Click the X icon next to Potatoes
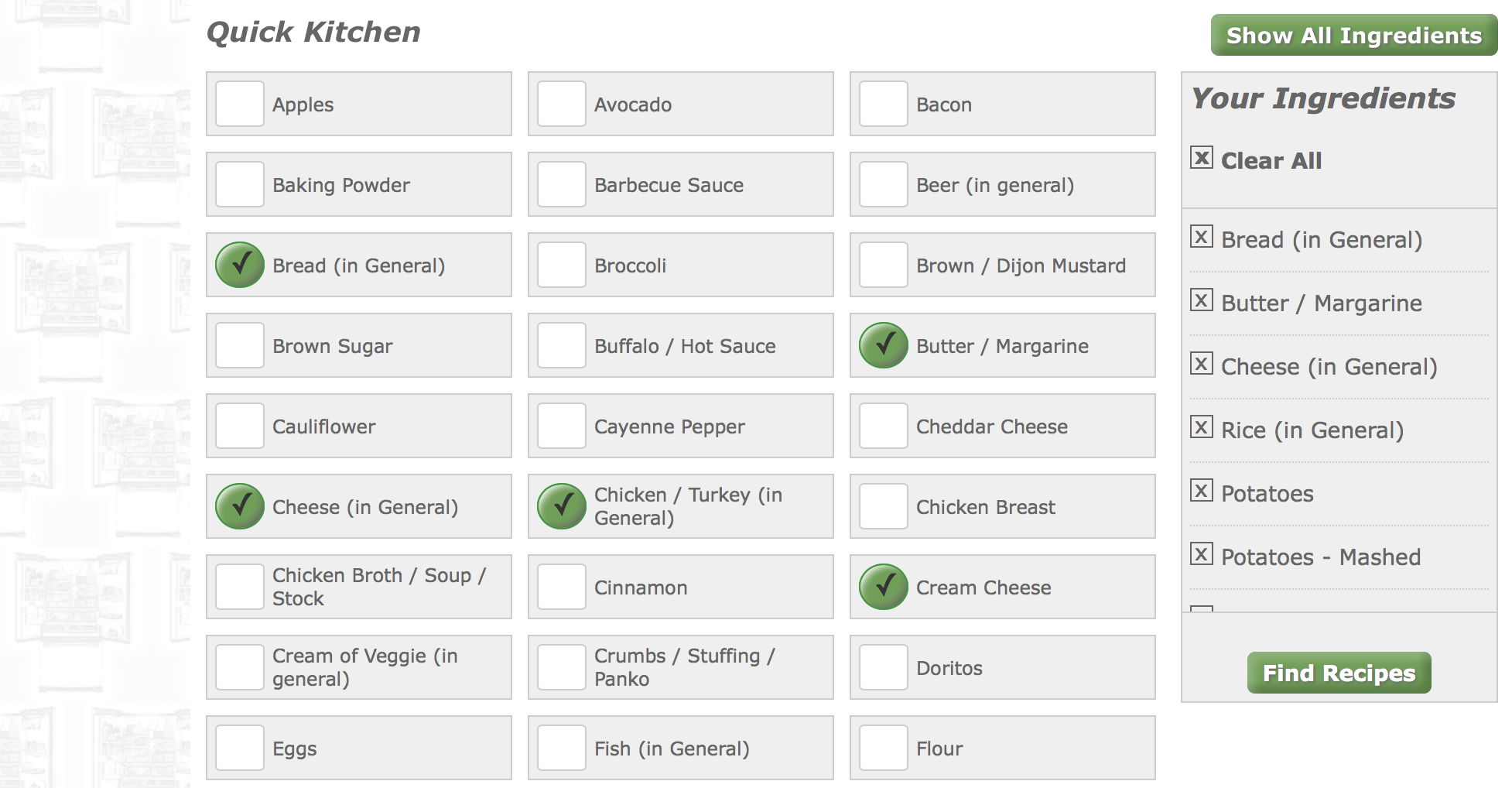The image size is (1512, 788). click(x=1201, y=491)
